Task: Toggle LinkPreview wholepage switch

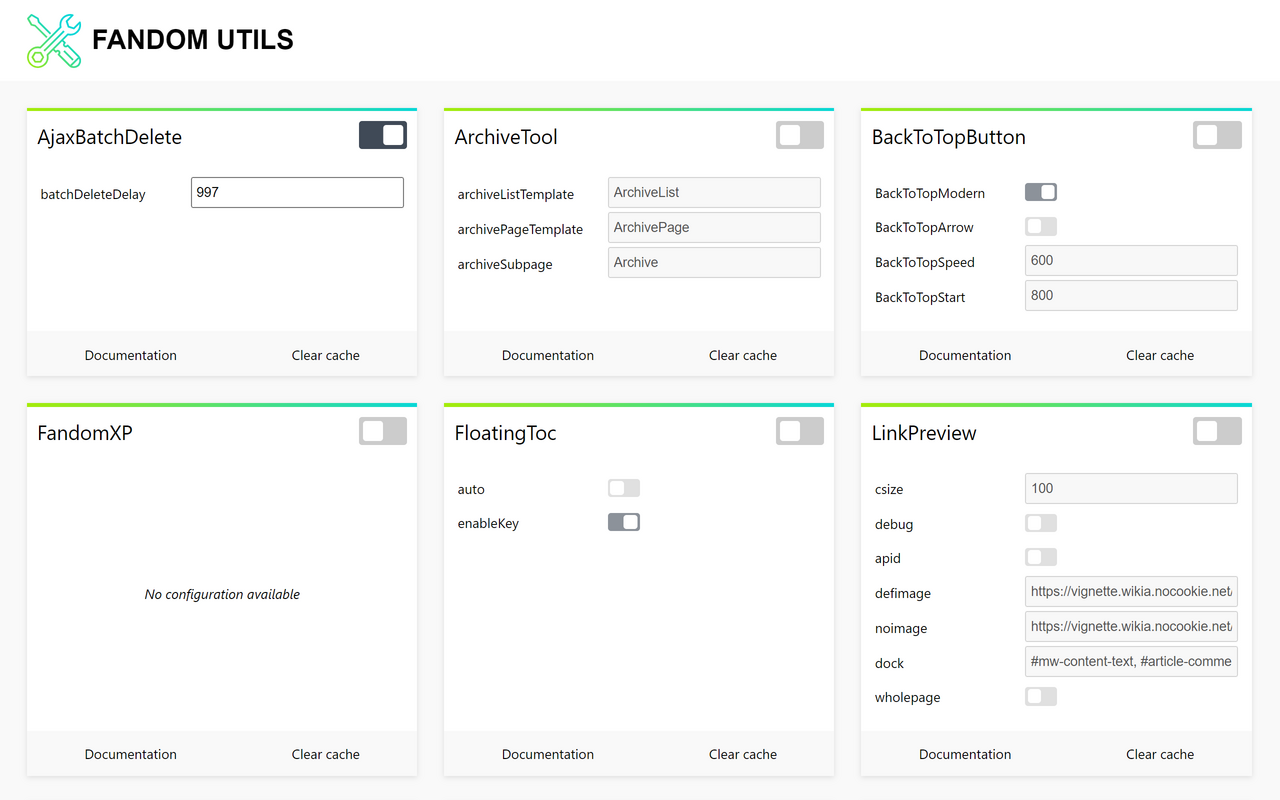Action: click(x=1041, y=696)
